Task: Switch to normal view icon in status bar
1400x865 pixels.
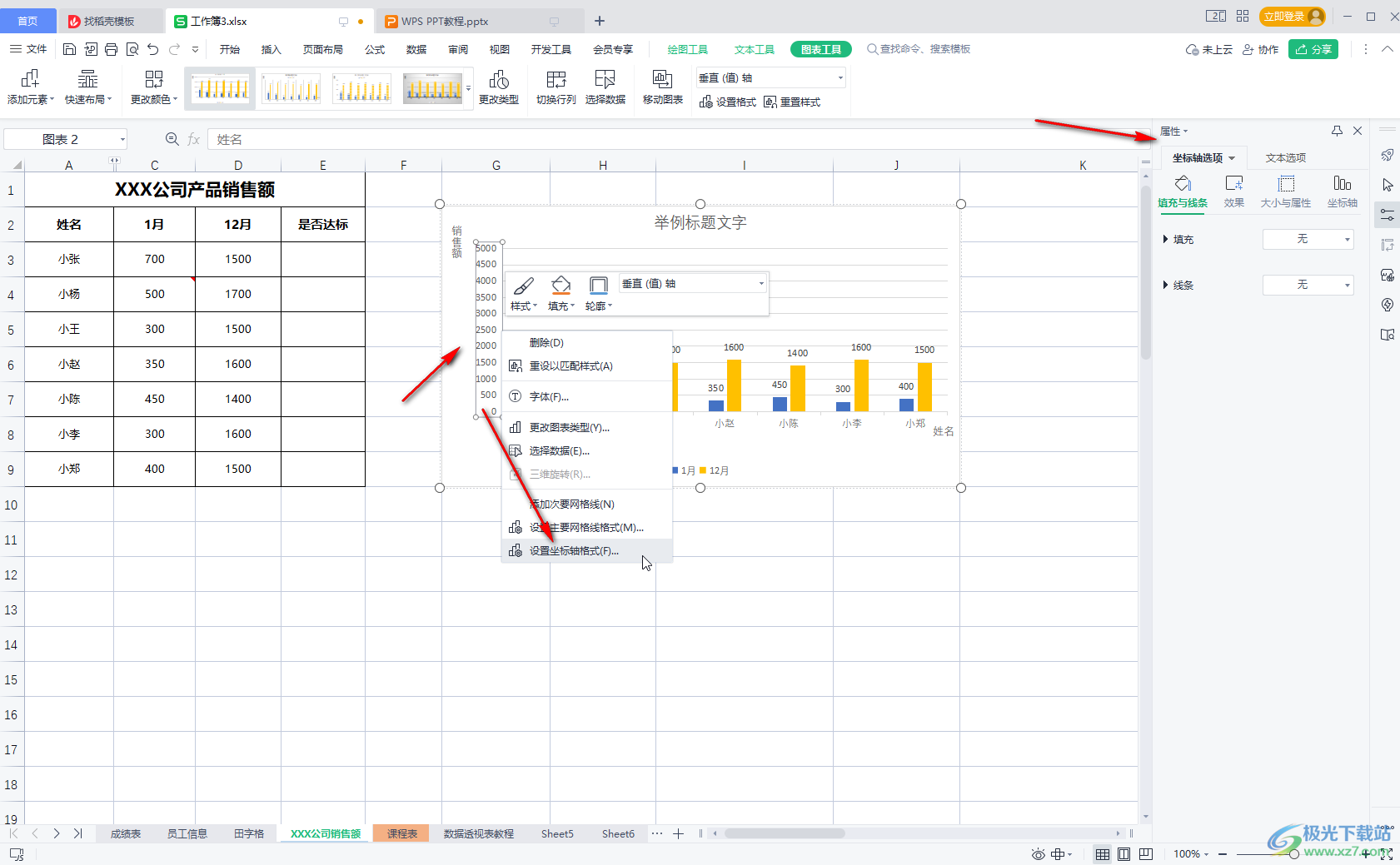Action: 1103,854
